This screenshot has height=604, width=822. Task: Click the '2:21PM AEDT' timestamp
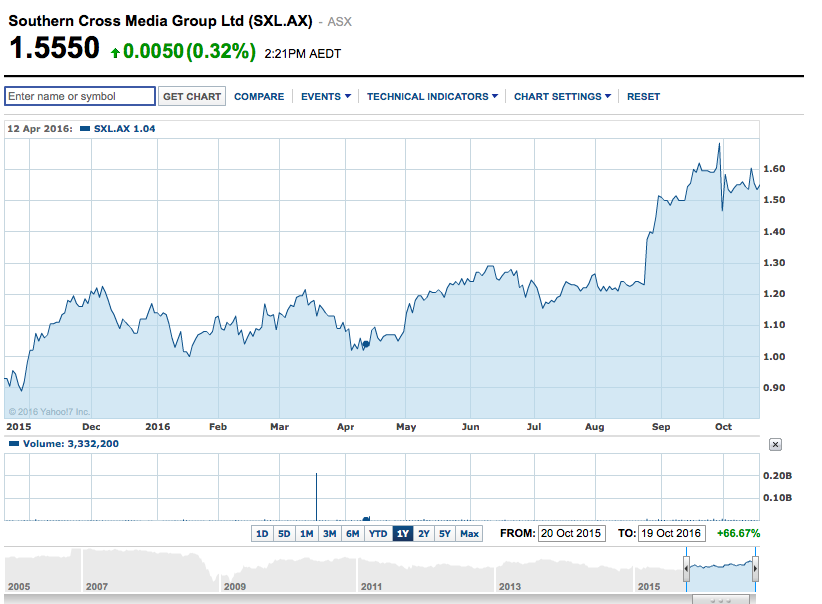point(302,54)
